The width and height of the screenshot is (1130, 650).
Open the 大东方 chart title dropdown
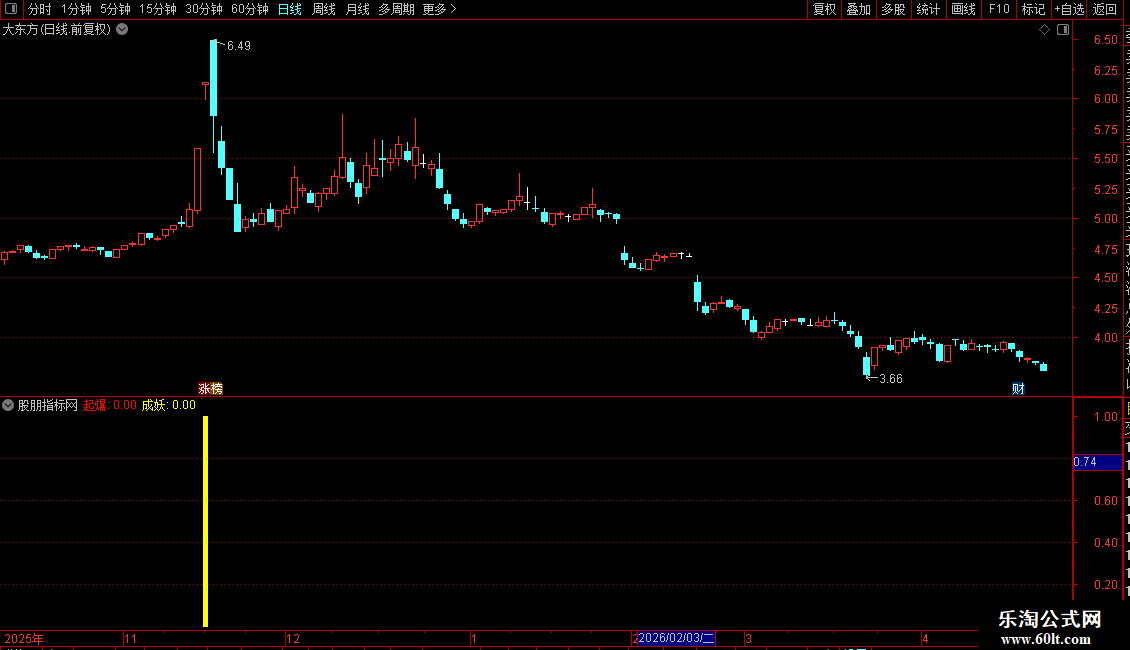click(x=123, y=30)
